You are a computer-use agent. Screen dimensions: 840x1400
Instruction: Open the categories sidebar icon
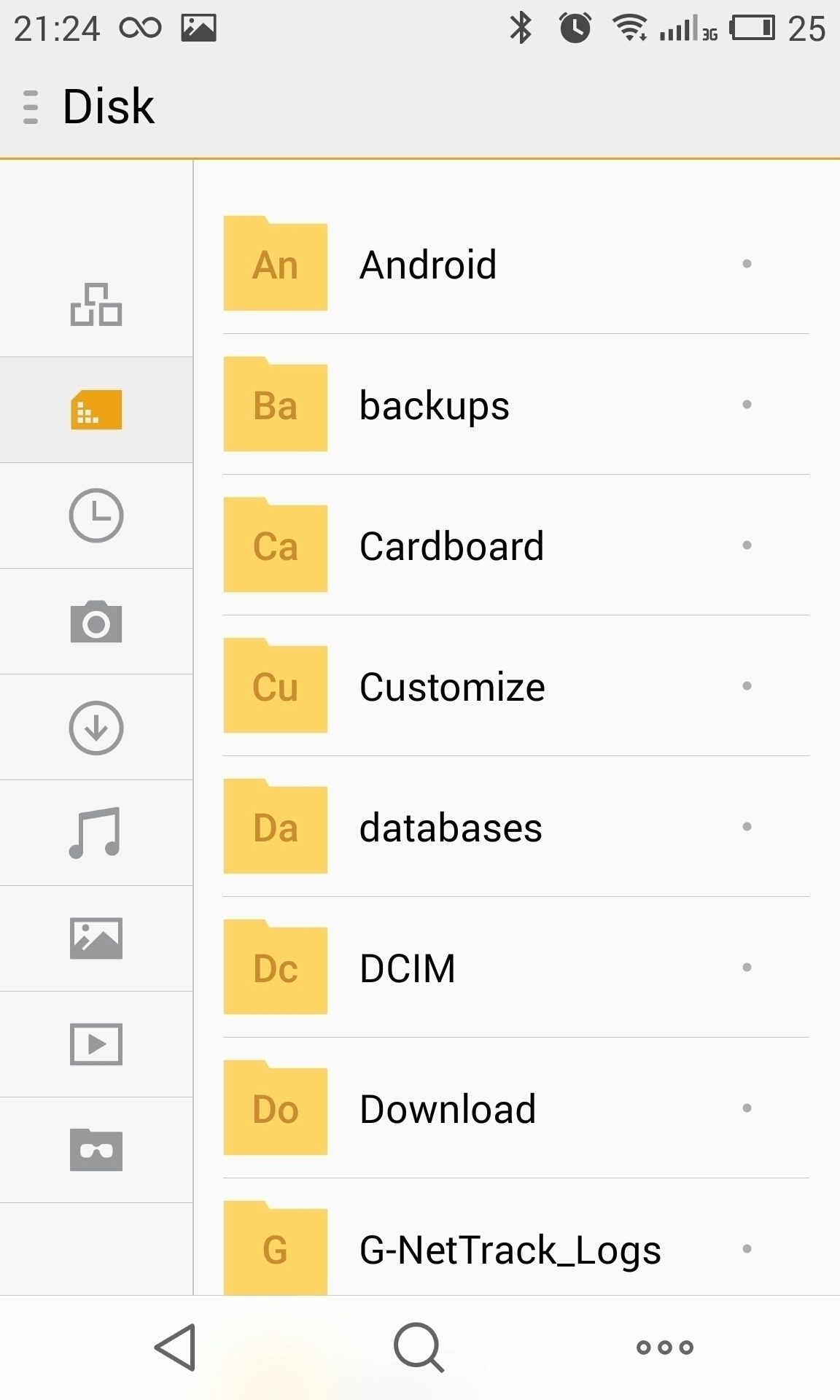point(96,304)
